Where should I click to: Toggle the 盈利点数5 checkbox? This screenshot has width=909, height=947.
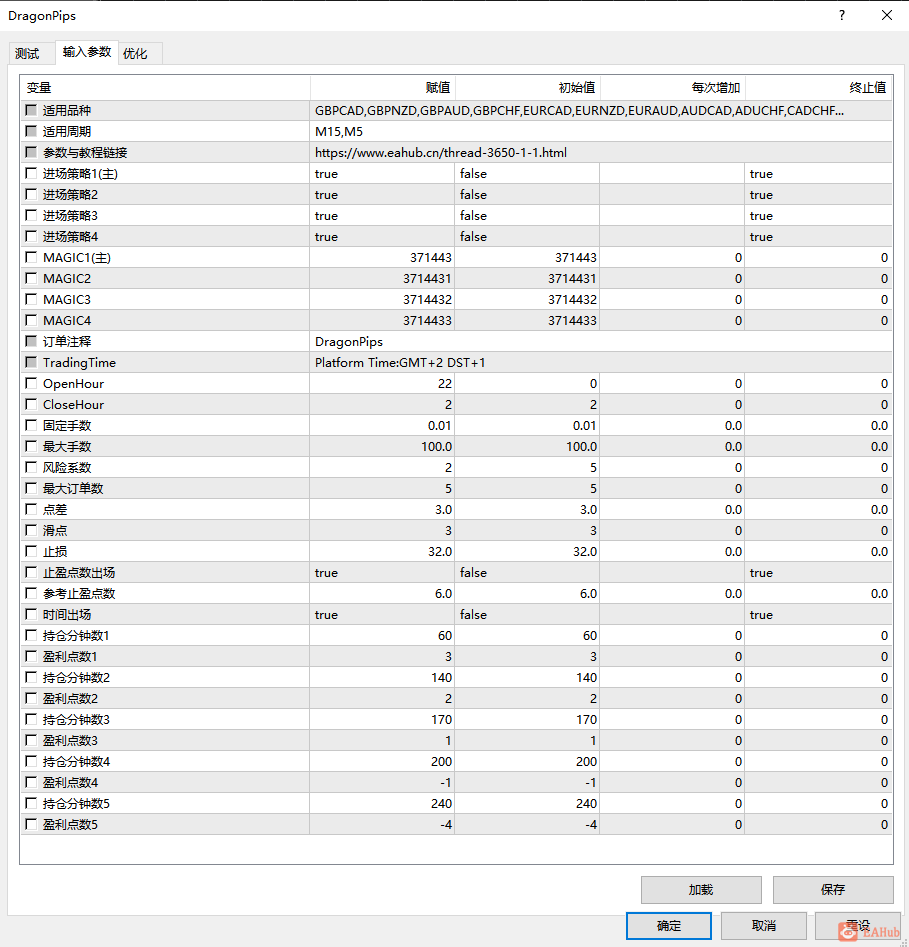(x=31, y=824)
